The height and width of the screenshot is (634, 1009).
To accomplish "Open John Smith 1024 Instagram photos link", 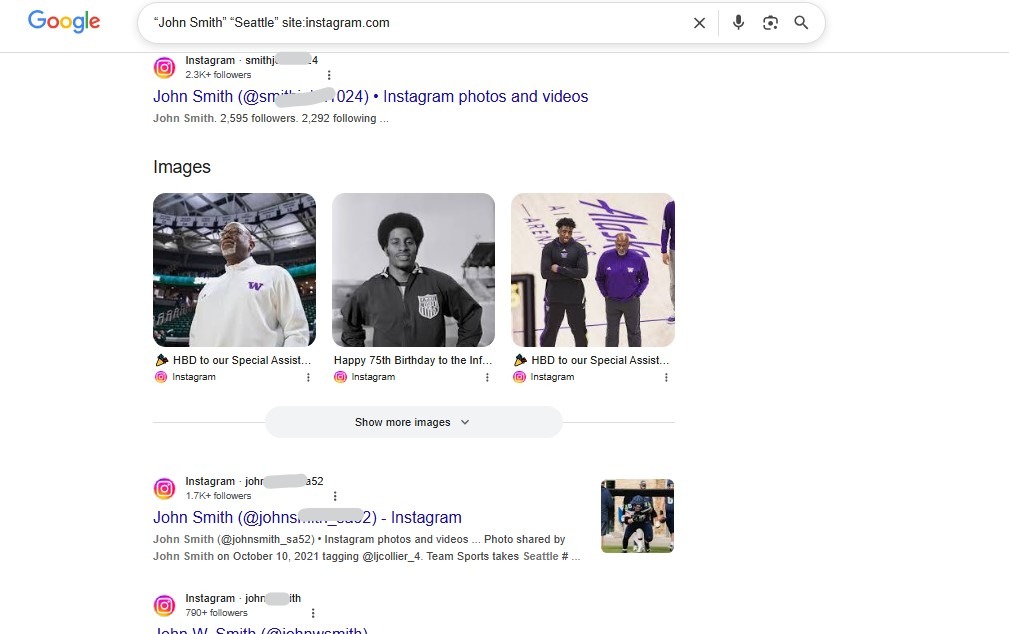I will click(x=370, y=97).
